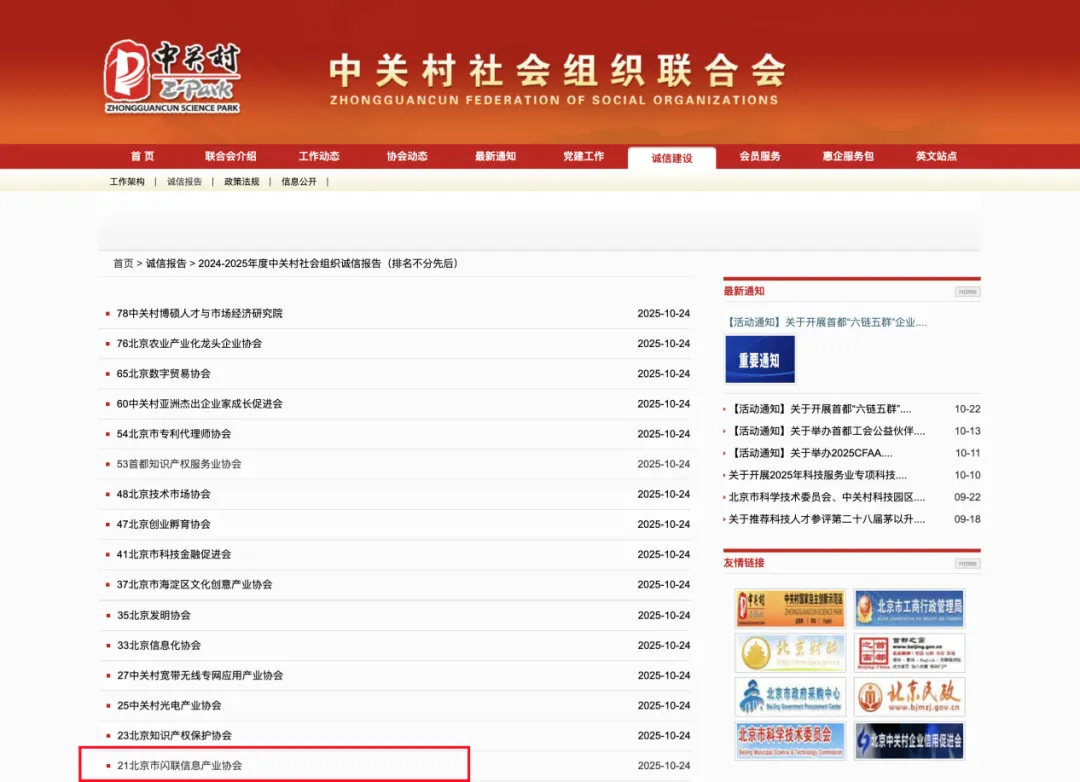
Task: Go to 首页 in the navigation bar
Action: pyautogui.click(x=142, y=156)
